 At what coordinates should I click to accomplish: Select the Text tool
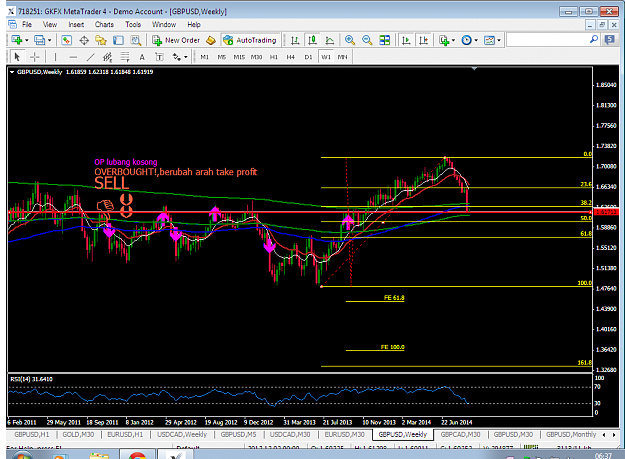142,57
